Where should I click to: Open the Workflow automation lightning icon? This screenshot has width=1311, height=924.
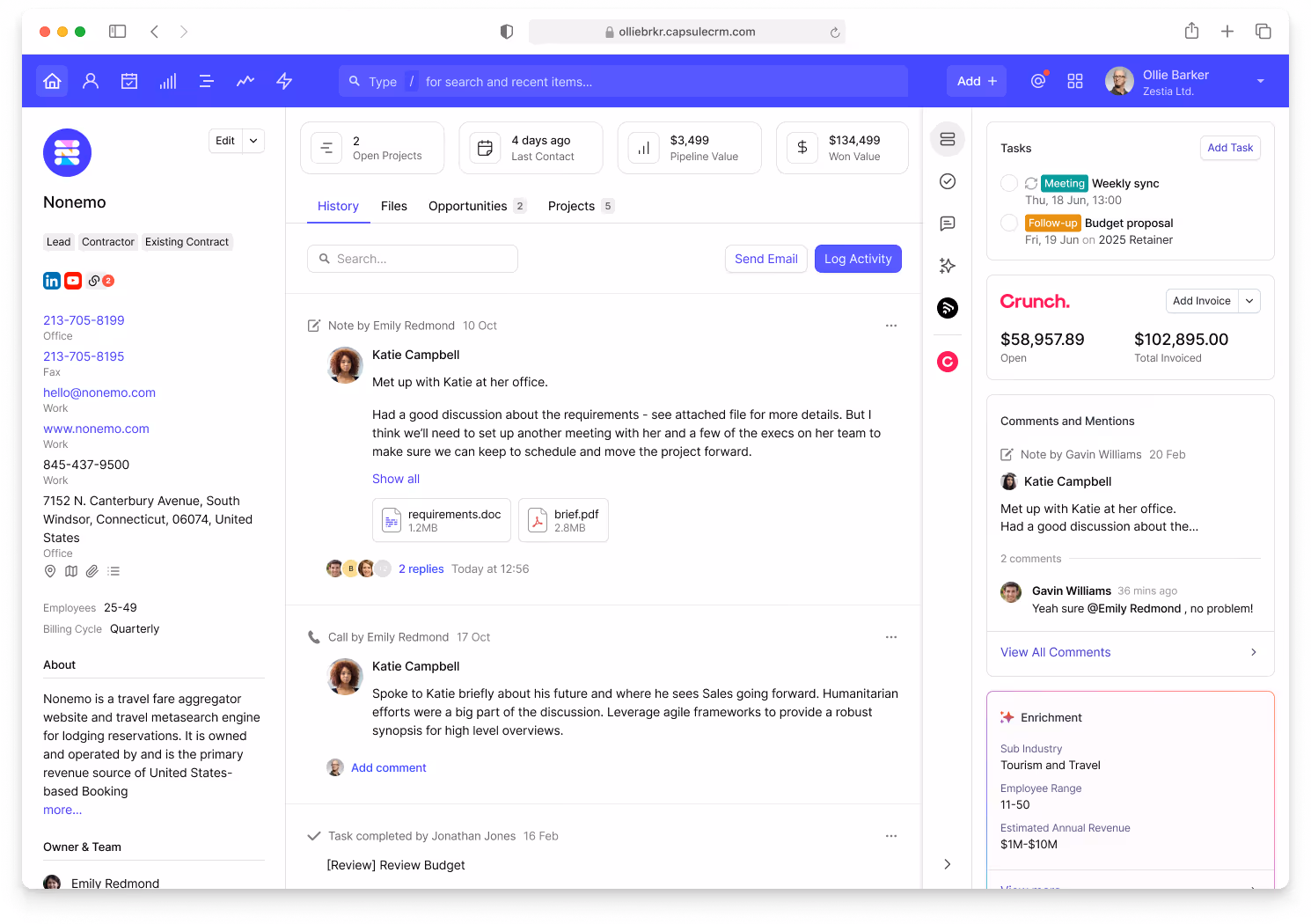(x=284, y=81)
